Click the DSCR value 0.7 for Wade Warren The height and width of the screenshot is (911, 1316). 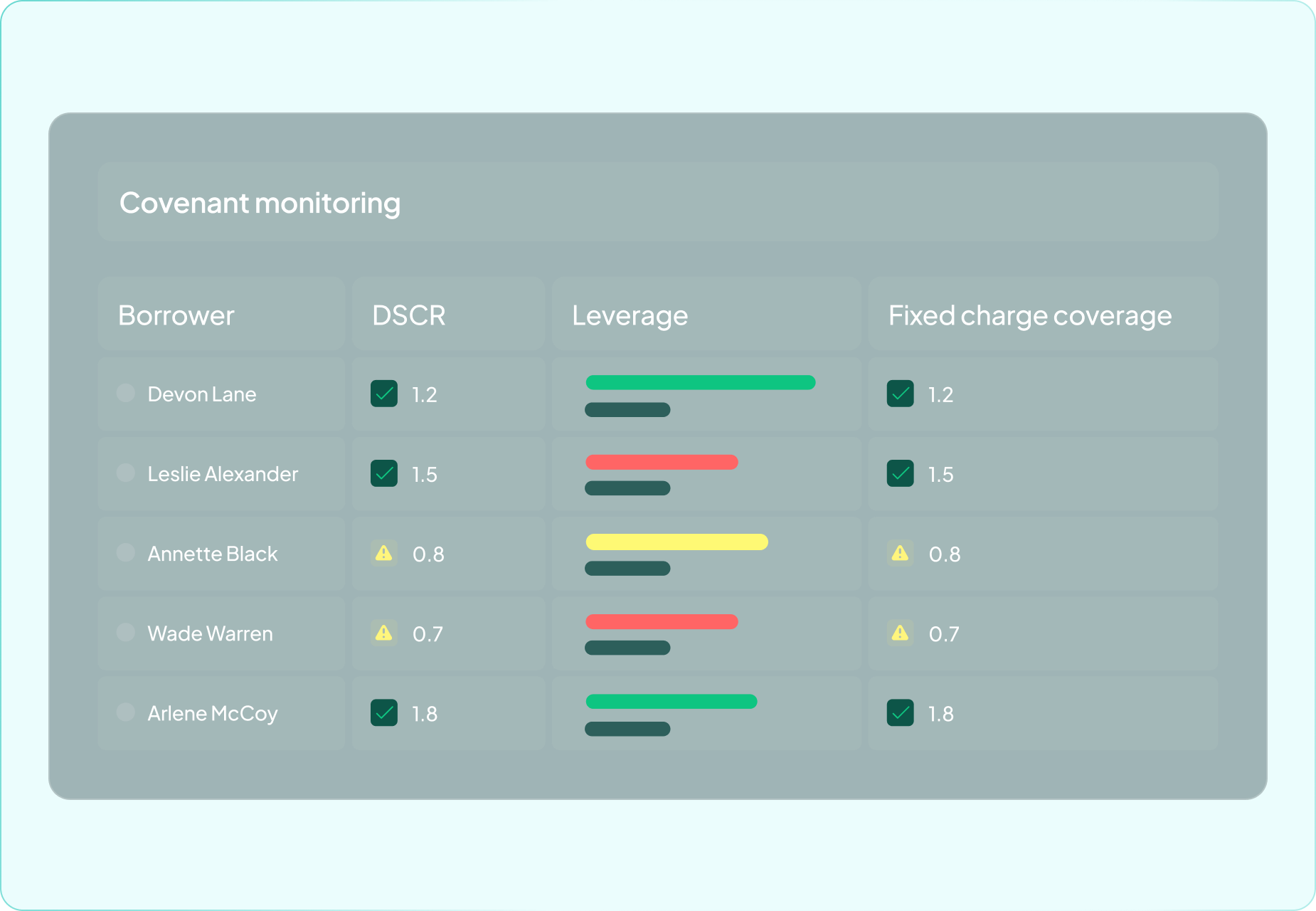pos(428,634)
